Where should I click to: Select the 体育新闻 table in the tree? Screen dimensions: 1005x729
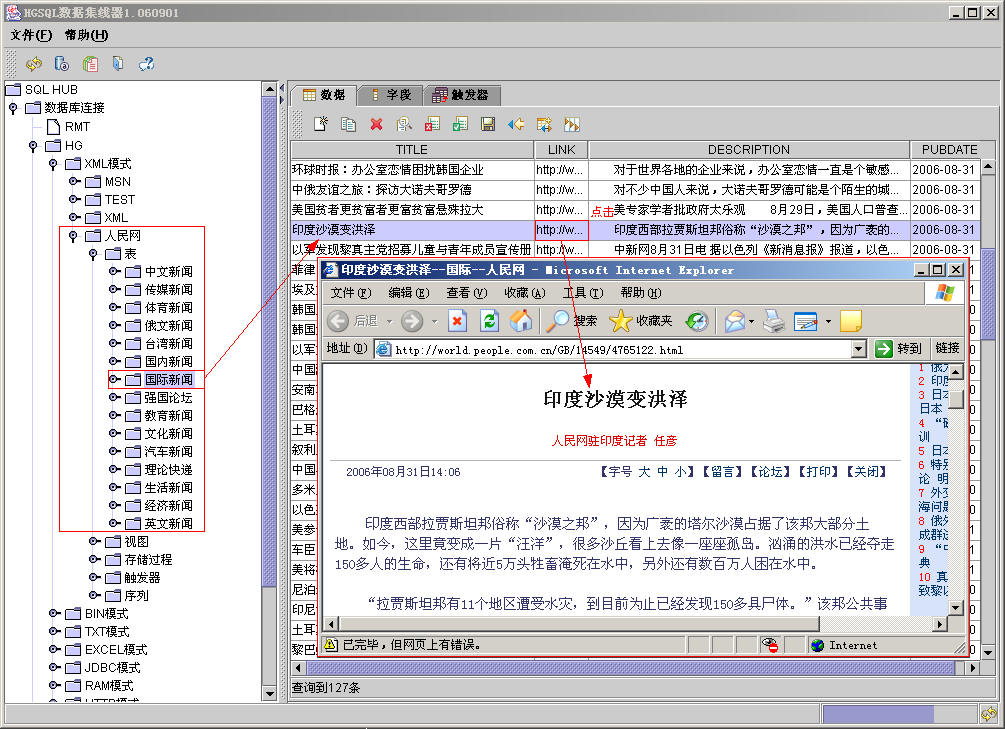coord(169,308)
